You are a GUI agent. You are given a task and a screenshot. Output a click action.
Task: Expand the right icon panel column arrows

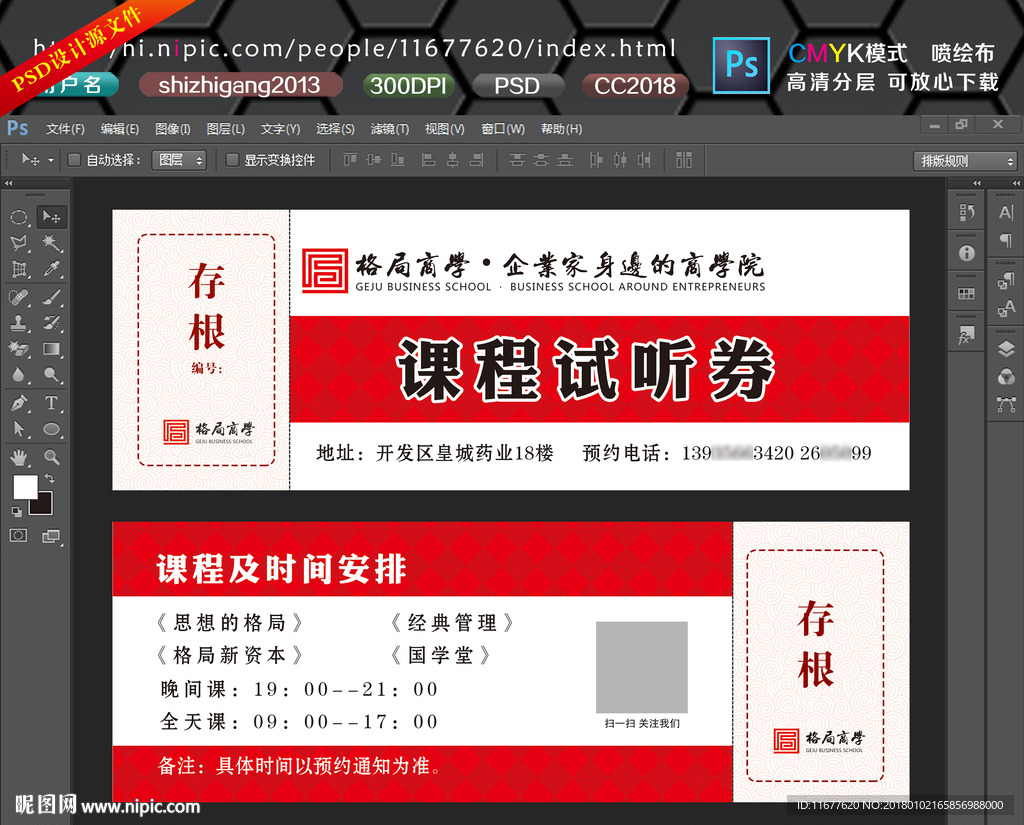coord(1016,184)
